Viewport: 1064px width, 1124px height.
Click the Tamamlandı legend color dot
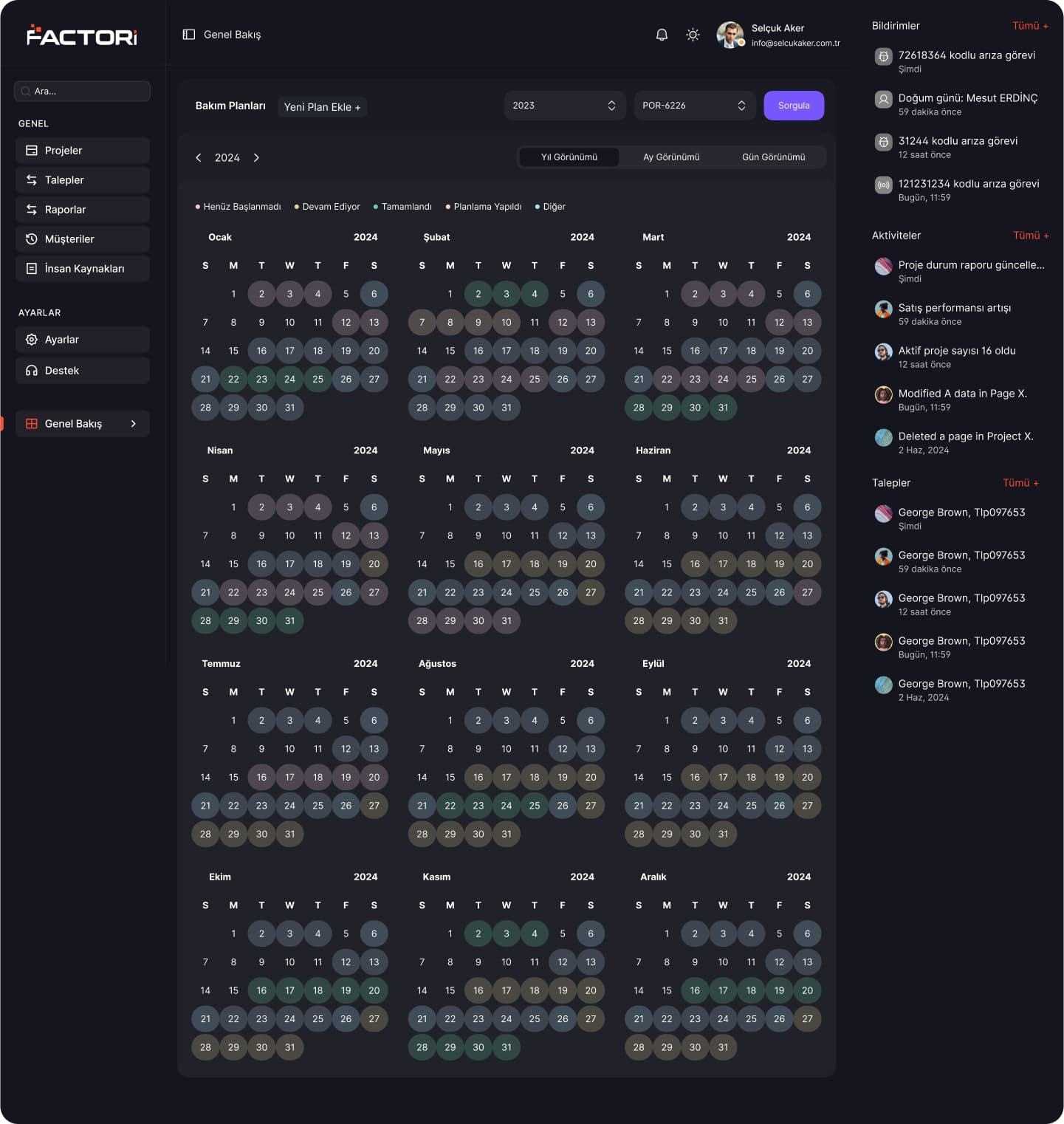click(x=376, y=207)
